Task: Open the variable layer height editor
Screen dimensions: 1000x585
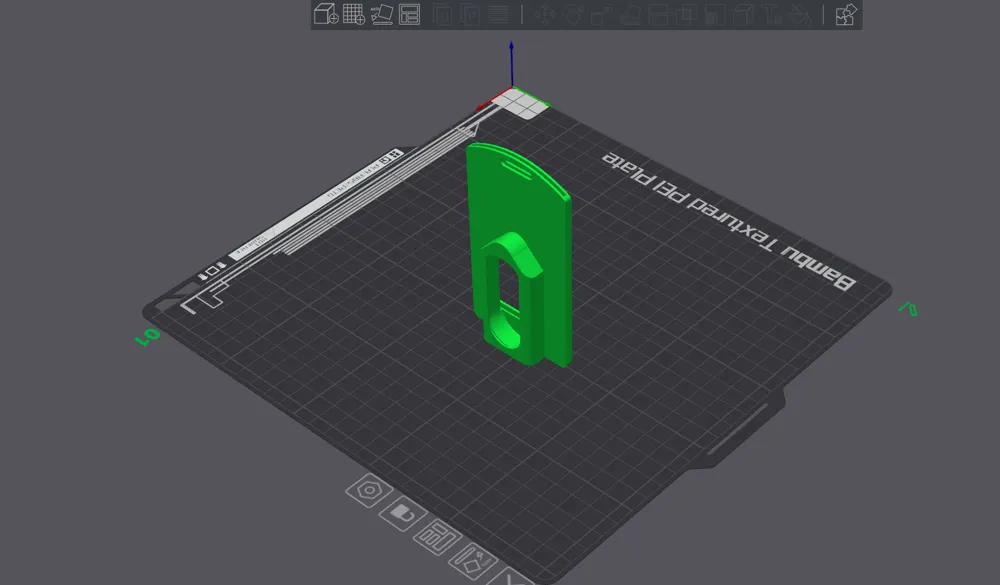Action: [x=500, y=13]
